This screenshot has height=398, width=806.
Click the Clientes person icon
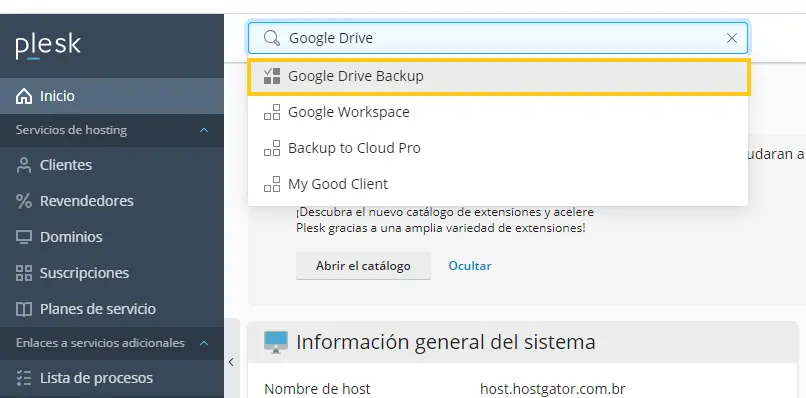pos(24,165)
